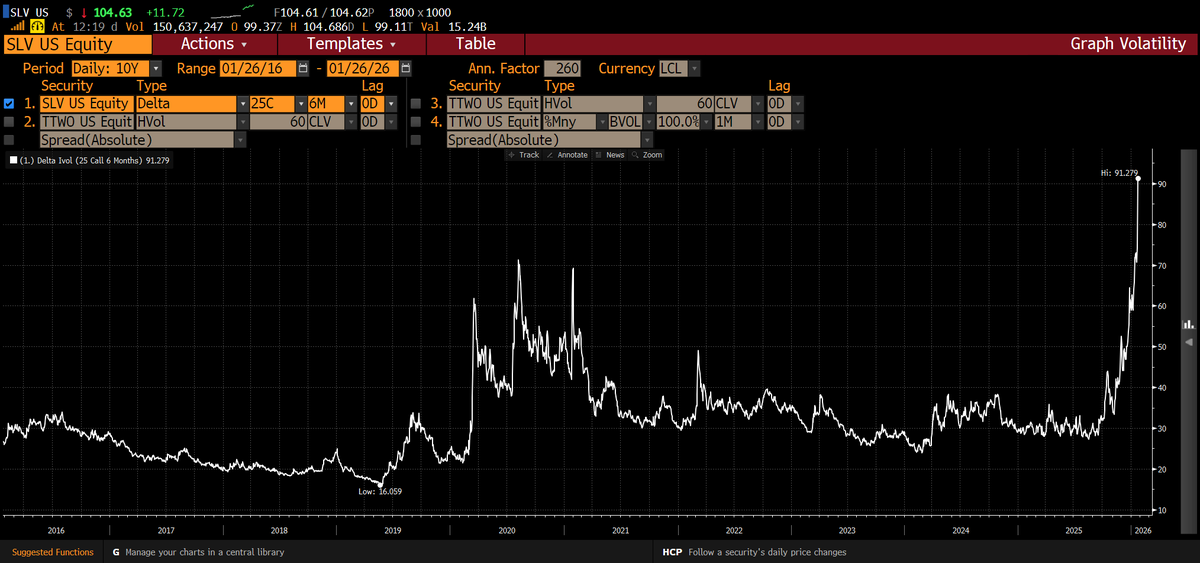The image size is (1200, 563).
Task: Enable series 4 TTWO %Mny checkbox
Action: (415, 121)
